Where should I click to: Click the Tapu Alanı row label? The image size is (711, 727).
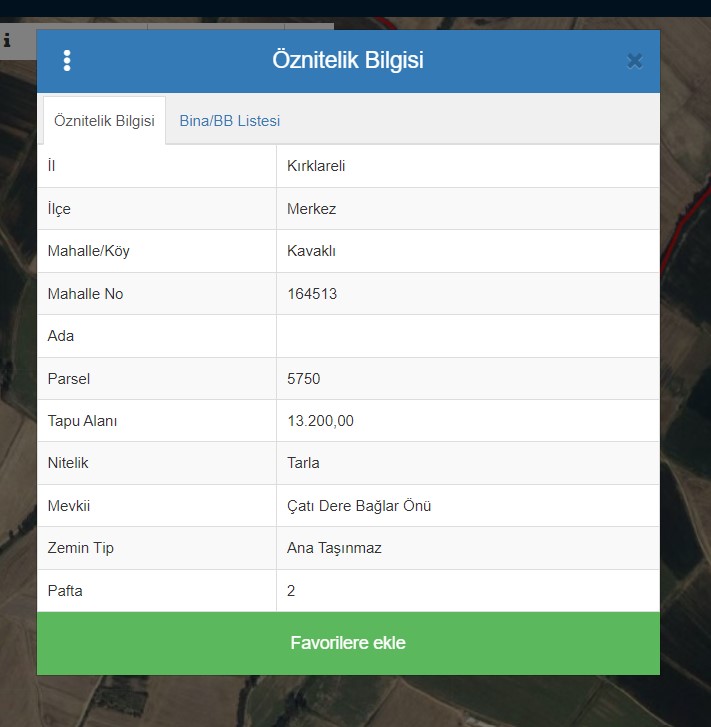(82, 421)
